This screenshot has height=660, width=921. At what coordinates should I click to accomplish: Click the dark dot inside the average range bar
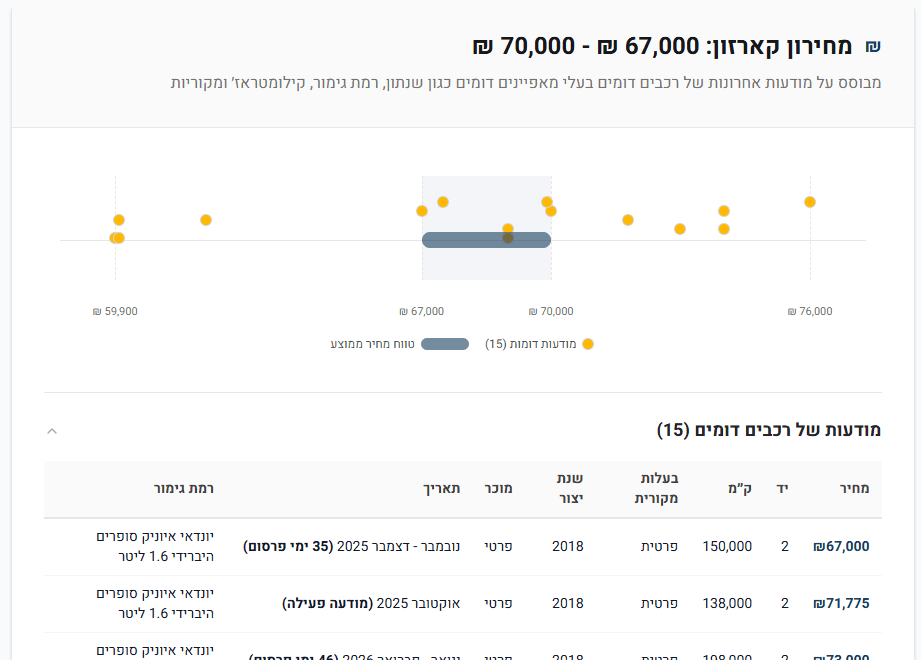tap(508, 238)
